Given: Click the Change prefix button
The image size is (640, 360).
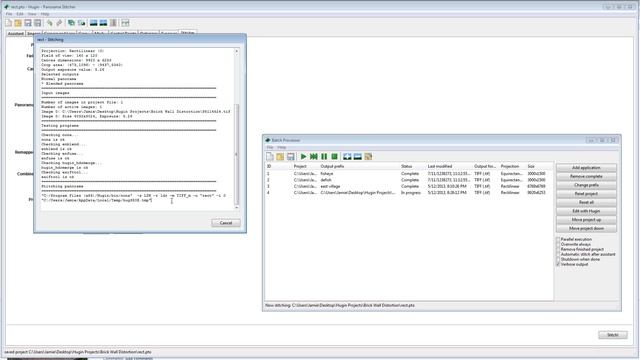Looking at the screenshot, I should (586, 185).
